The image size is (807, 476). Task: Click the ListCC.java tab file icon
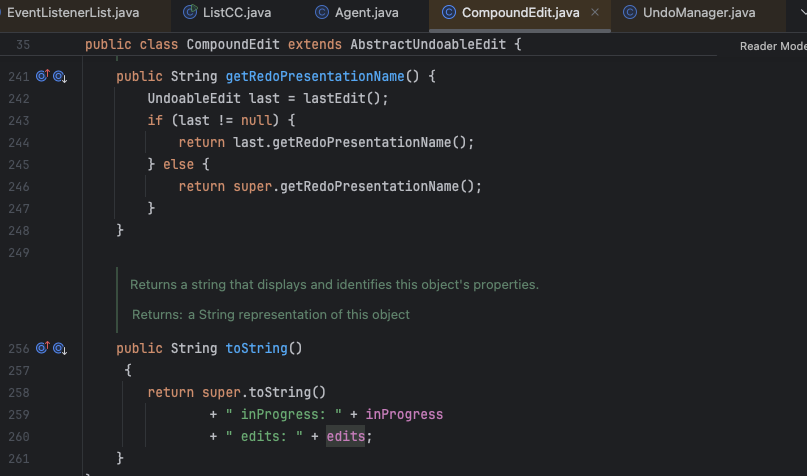(x=192, y=13)
